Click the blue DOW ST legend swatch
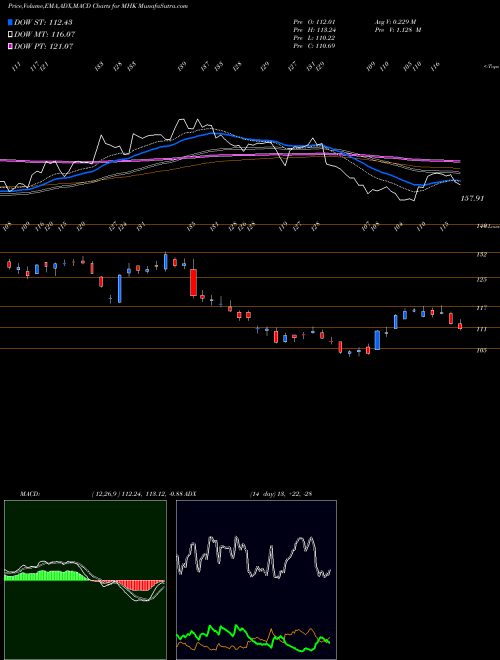 click(10, 22)
